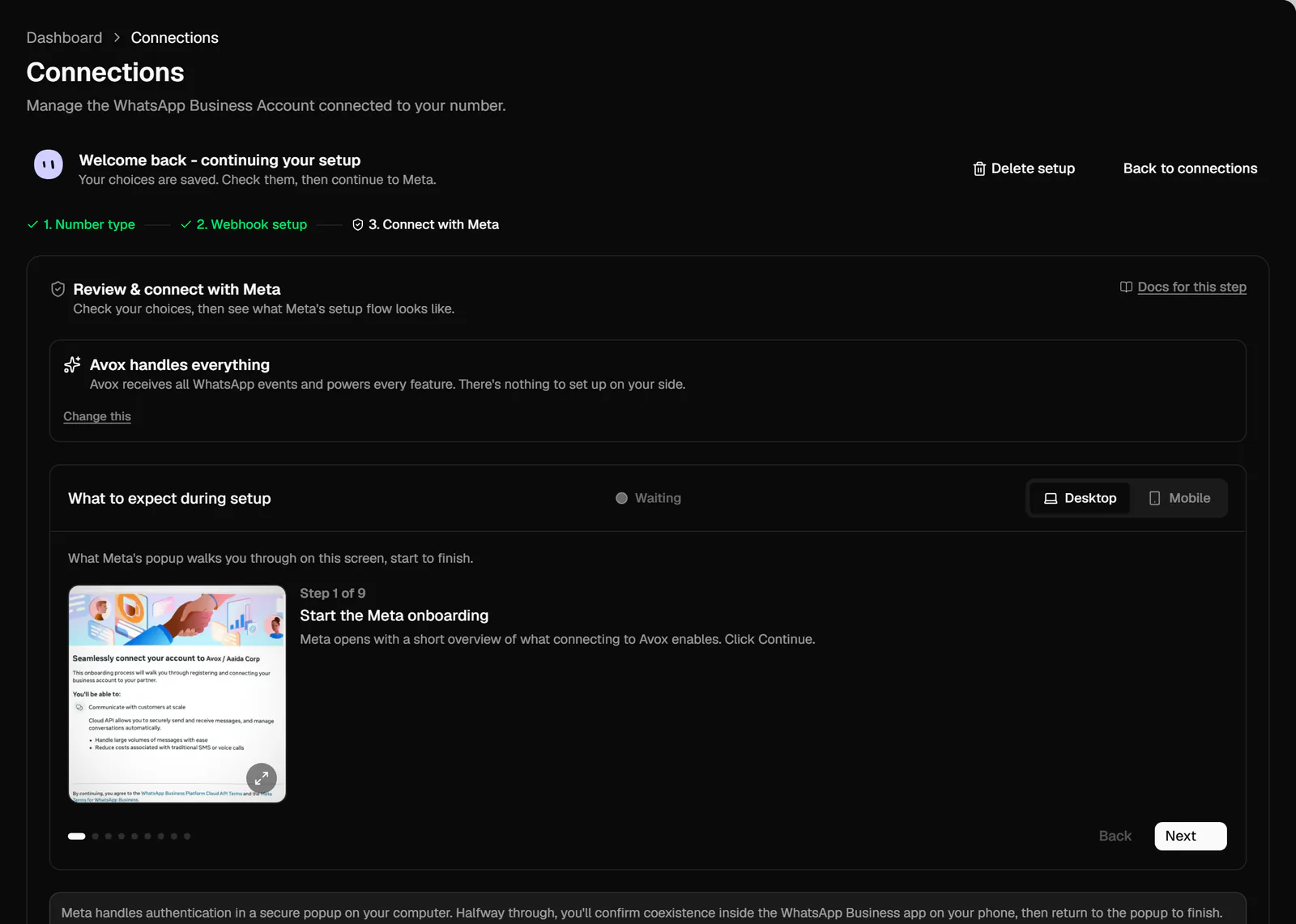Click the sparkle icon by Avox handles everything
Image resolution: width=1296 pixels, height=924 pixels.
72,364
